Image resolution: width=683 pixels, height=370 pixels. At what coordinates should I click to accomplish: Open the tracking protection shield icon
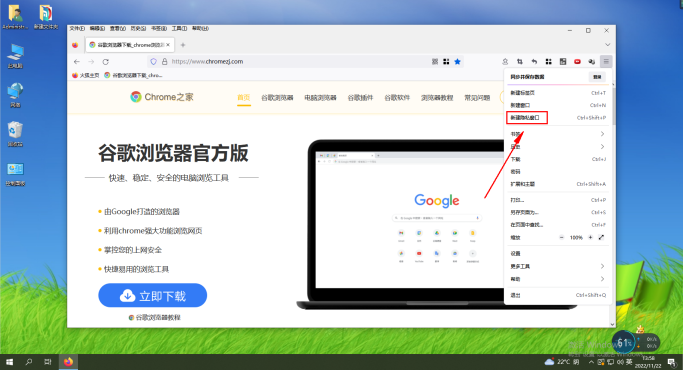point(153,62)
